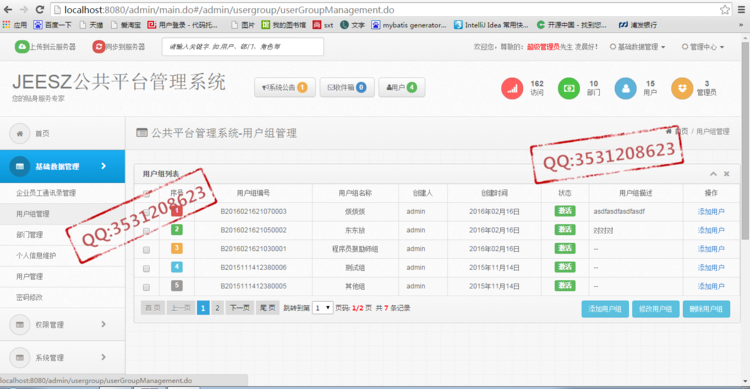Open the jump-to-page select box
Image resolution: width=750 pixels, height=389 pixels.
pyautogui.click(x=322, y=308)
